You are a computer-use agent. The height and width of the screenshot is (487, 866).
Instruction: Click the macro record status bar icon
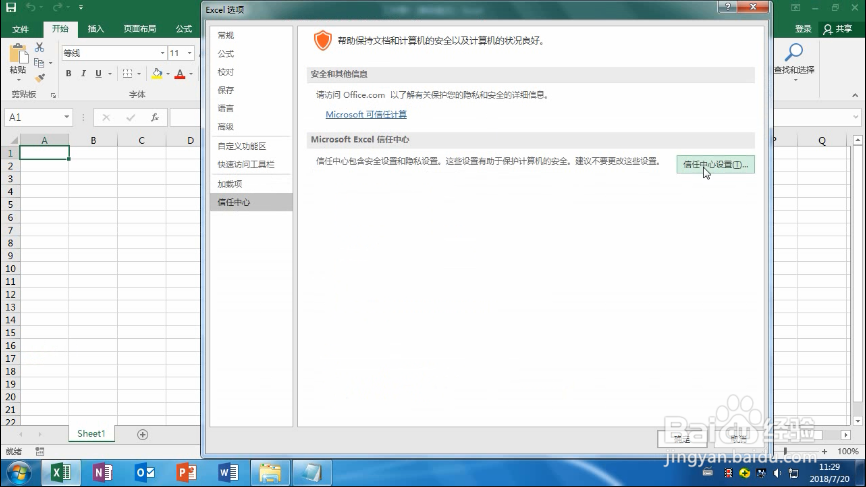(x=39, y=451)
